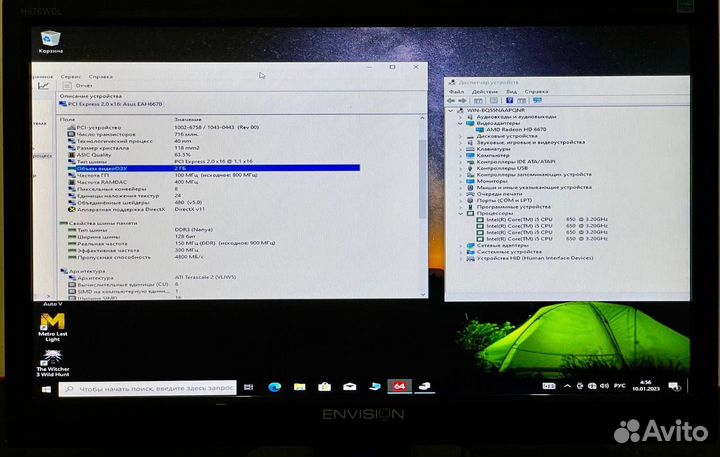Image resolution: width=720 pixels, height=457 pixels.
Task: Click the scroll down arrow in AIDA64 list
Action: tap(422, 295)
